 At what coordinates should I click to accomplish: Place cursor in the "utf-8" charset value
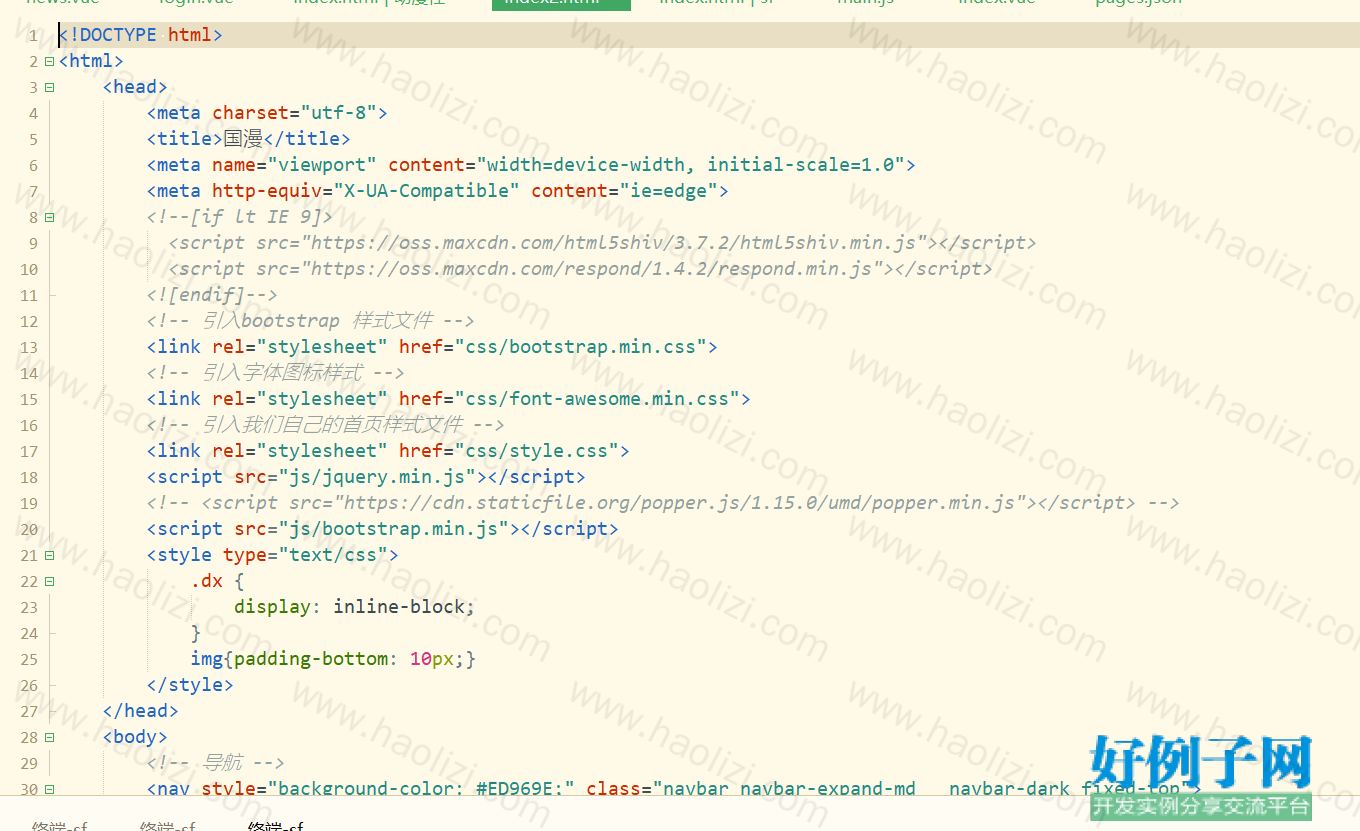(344, 113)
